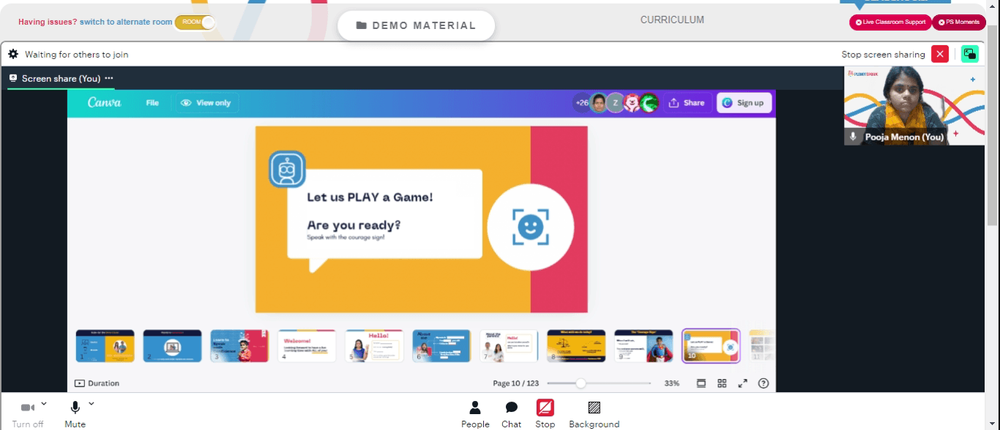Mute the microphone

pos(75,408)
